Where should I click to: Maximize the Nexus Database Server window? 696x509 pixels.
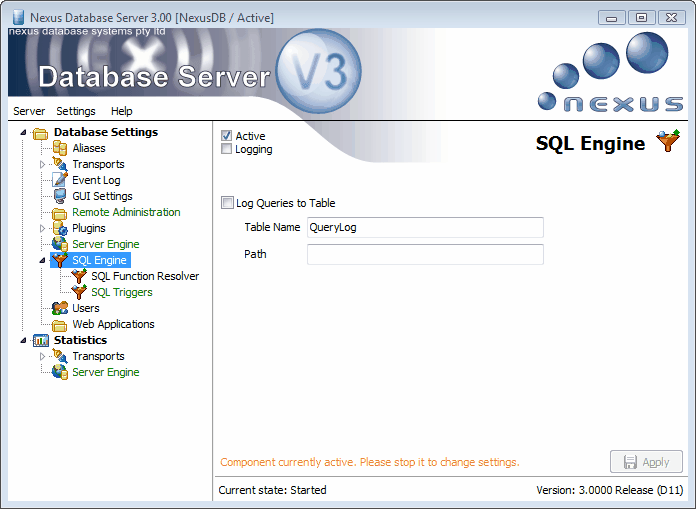coord(641,18)
